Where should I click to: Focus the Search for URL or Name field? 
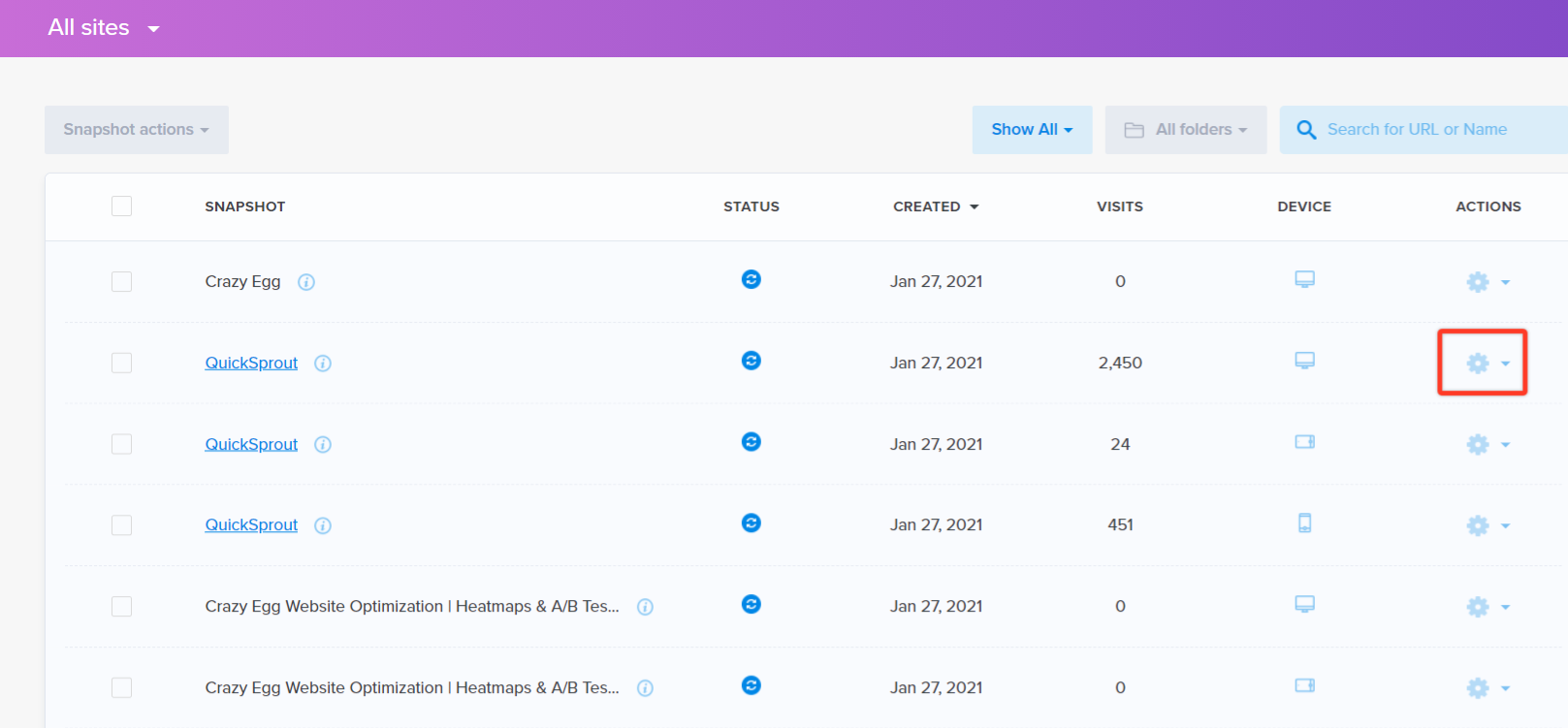coord(1424,130)
